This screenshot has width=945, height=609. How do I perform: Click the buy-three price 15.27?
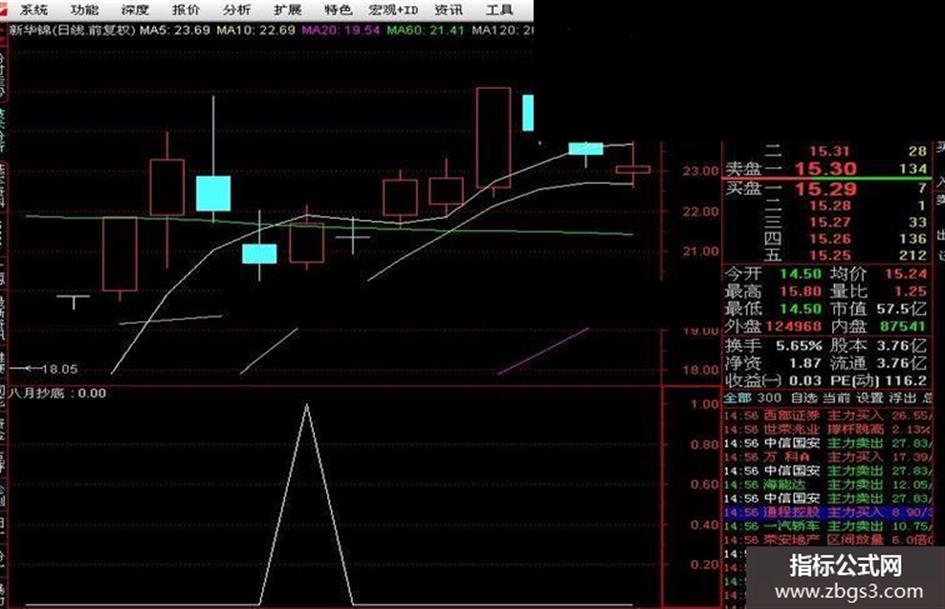click(830, 222)
